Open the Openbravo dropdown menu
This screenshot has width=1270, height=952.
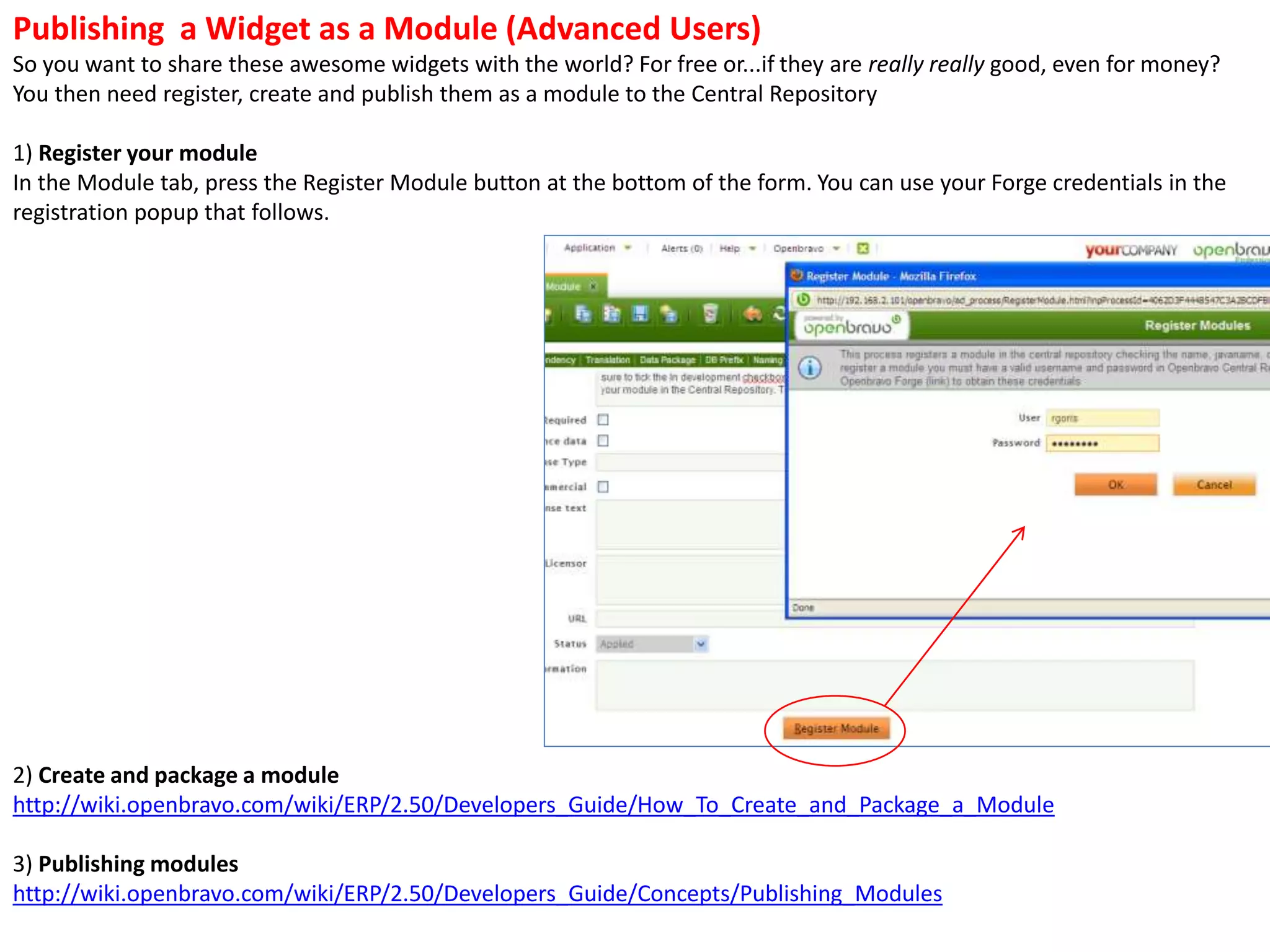point(806,249)
